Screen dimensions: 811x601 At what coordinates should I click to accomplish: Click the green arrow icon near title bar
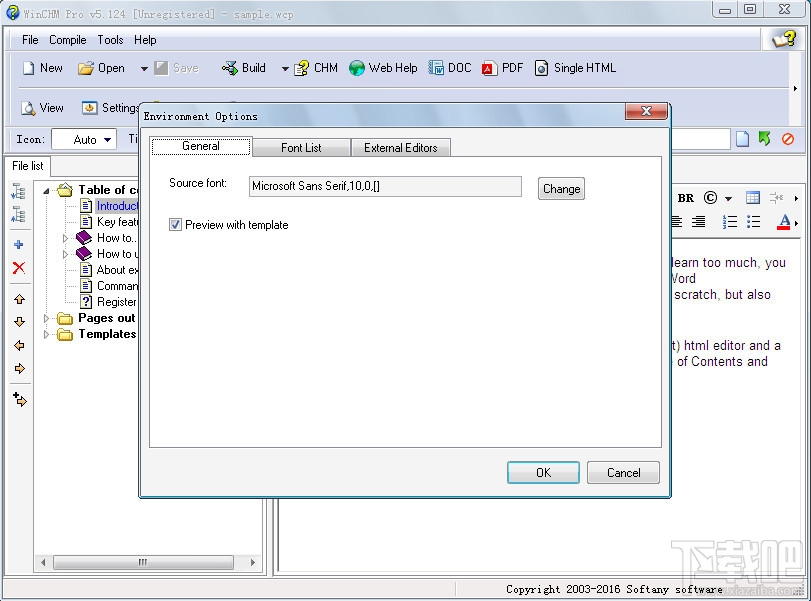[764, 139]
